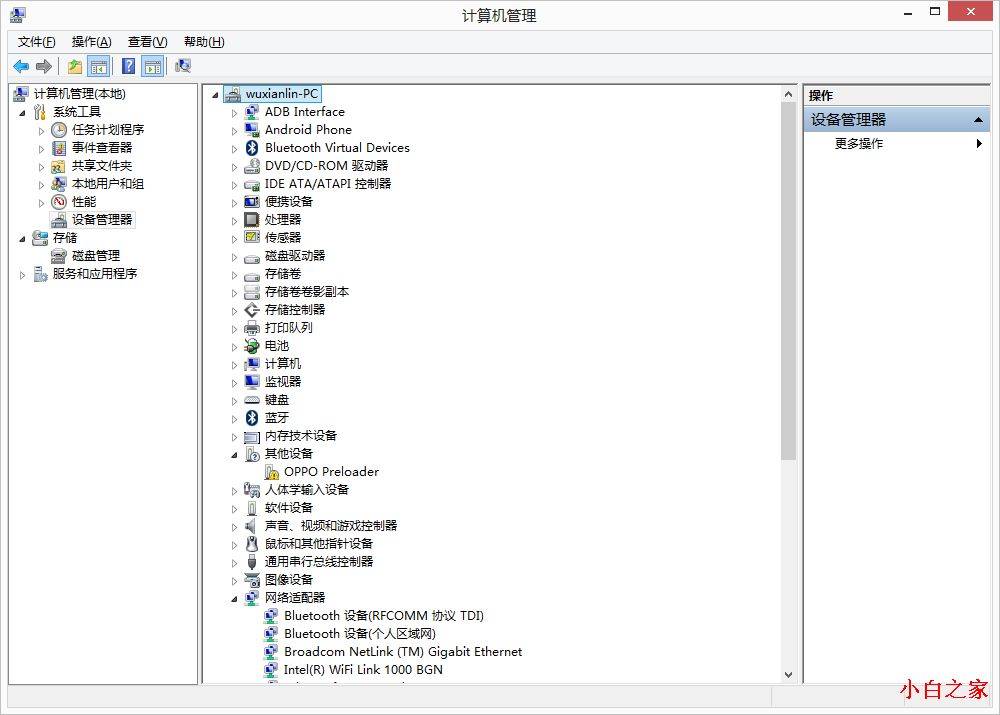Expand the 本地用户和组 node

pos(41,185)
